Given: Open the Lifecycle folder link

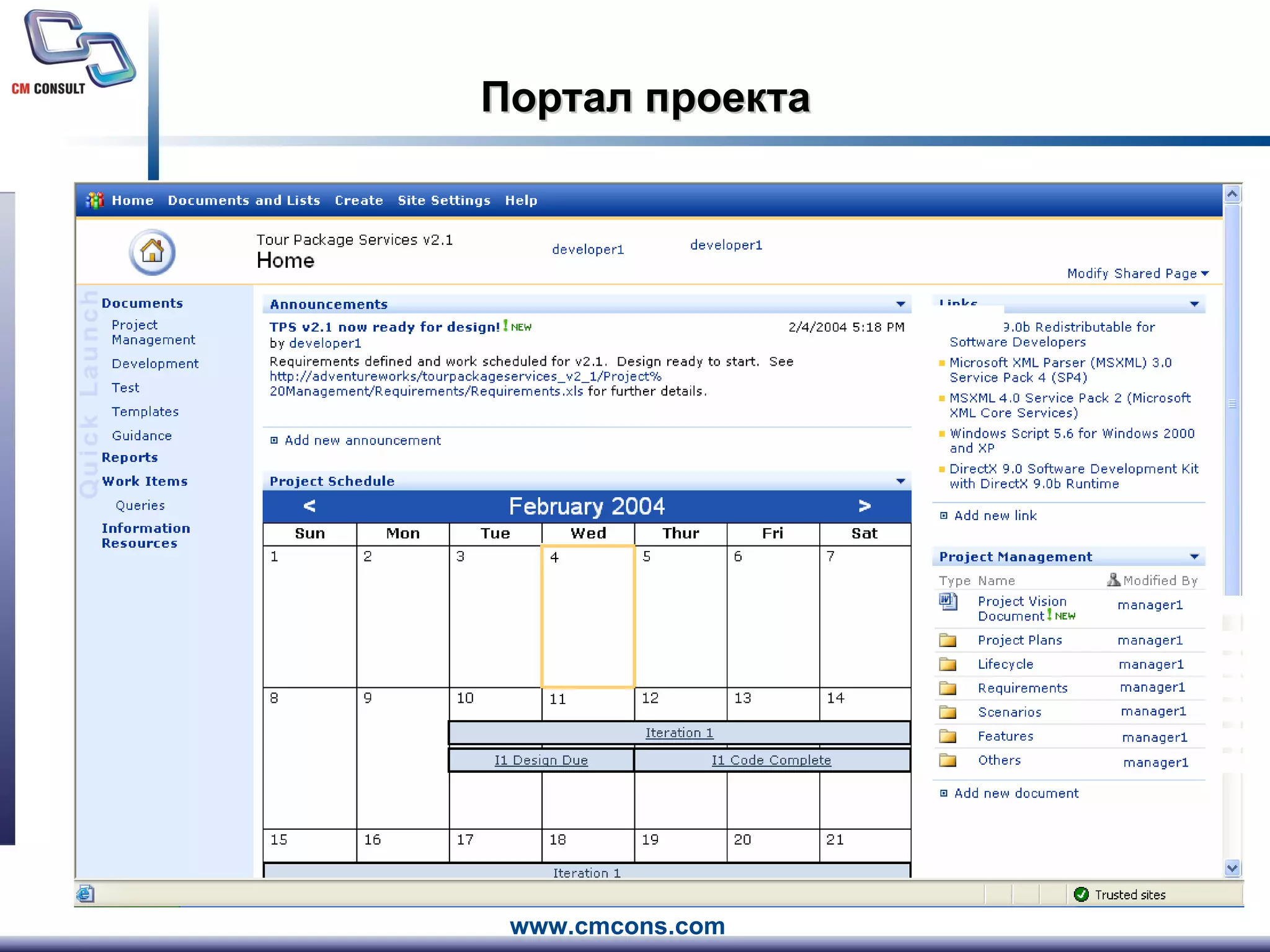Looking at the screenshot, I should click(x=1005, y=664).
